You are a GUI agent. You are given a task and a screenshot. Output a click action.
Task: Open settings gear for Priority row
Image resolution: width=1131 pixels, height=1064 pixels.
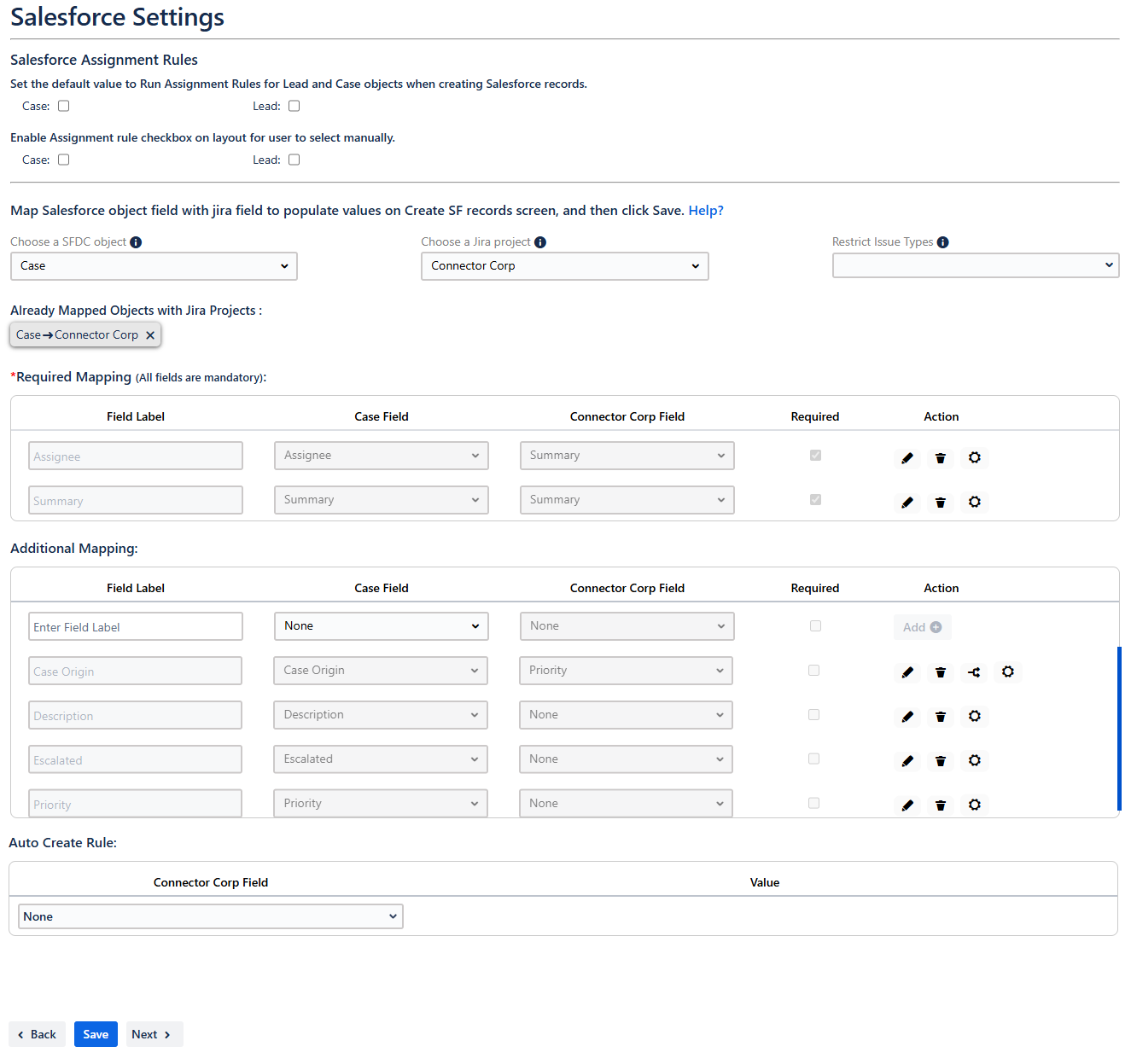pyautogui.click(x=975, y=805)
